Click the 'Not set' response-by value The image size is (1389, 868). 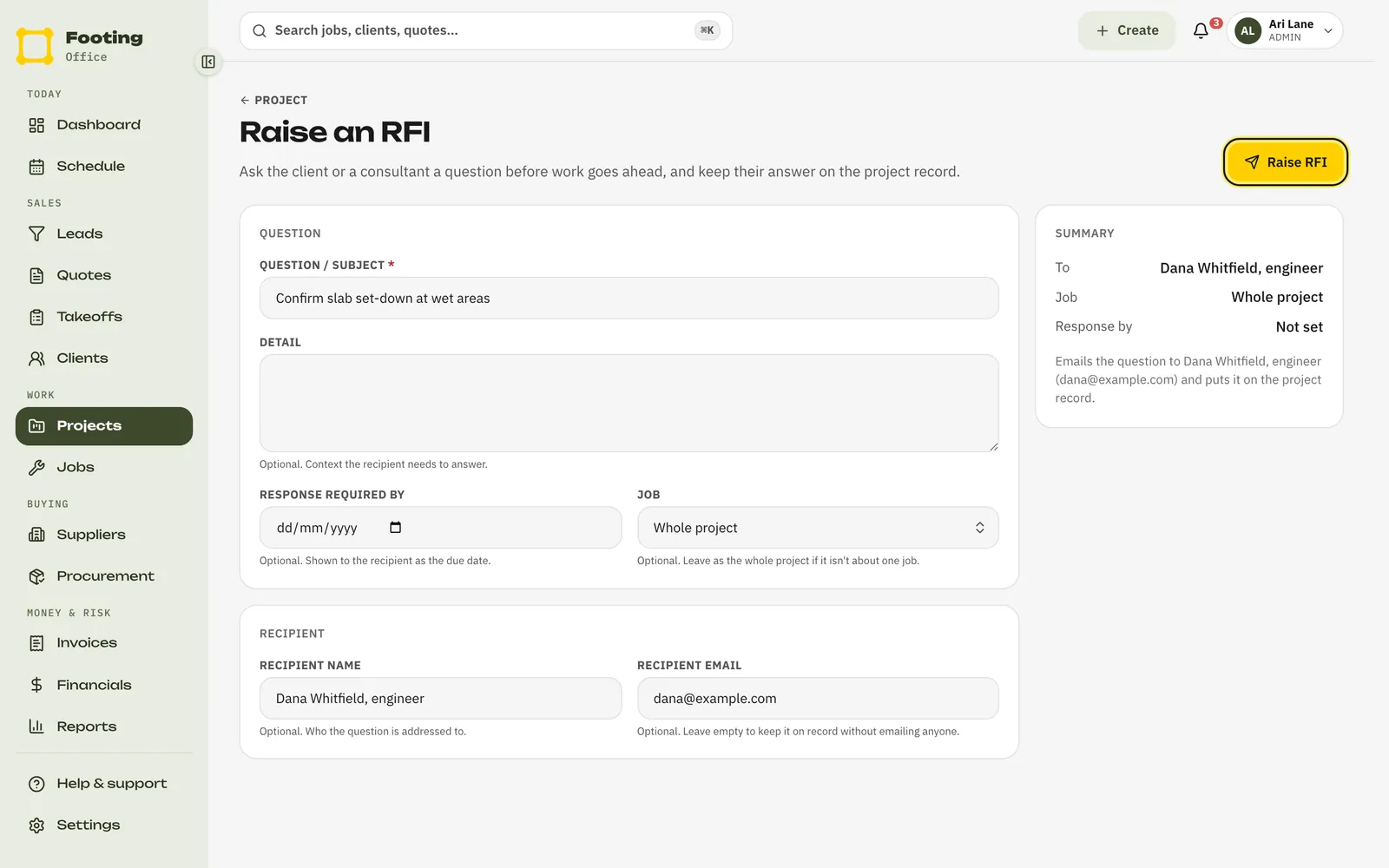(1300, 327)
